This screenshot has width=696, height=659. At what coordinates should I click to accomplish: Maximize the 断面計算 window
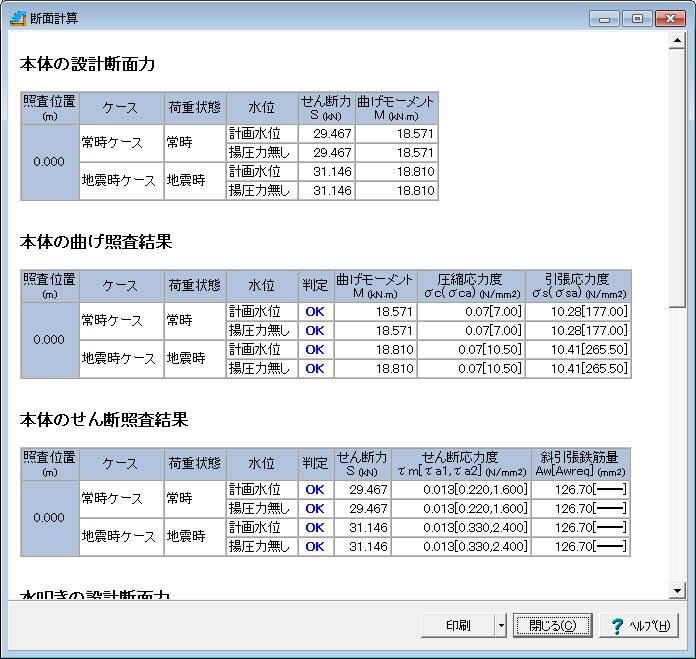[x=637, y=19]
